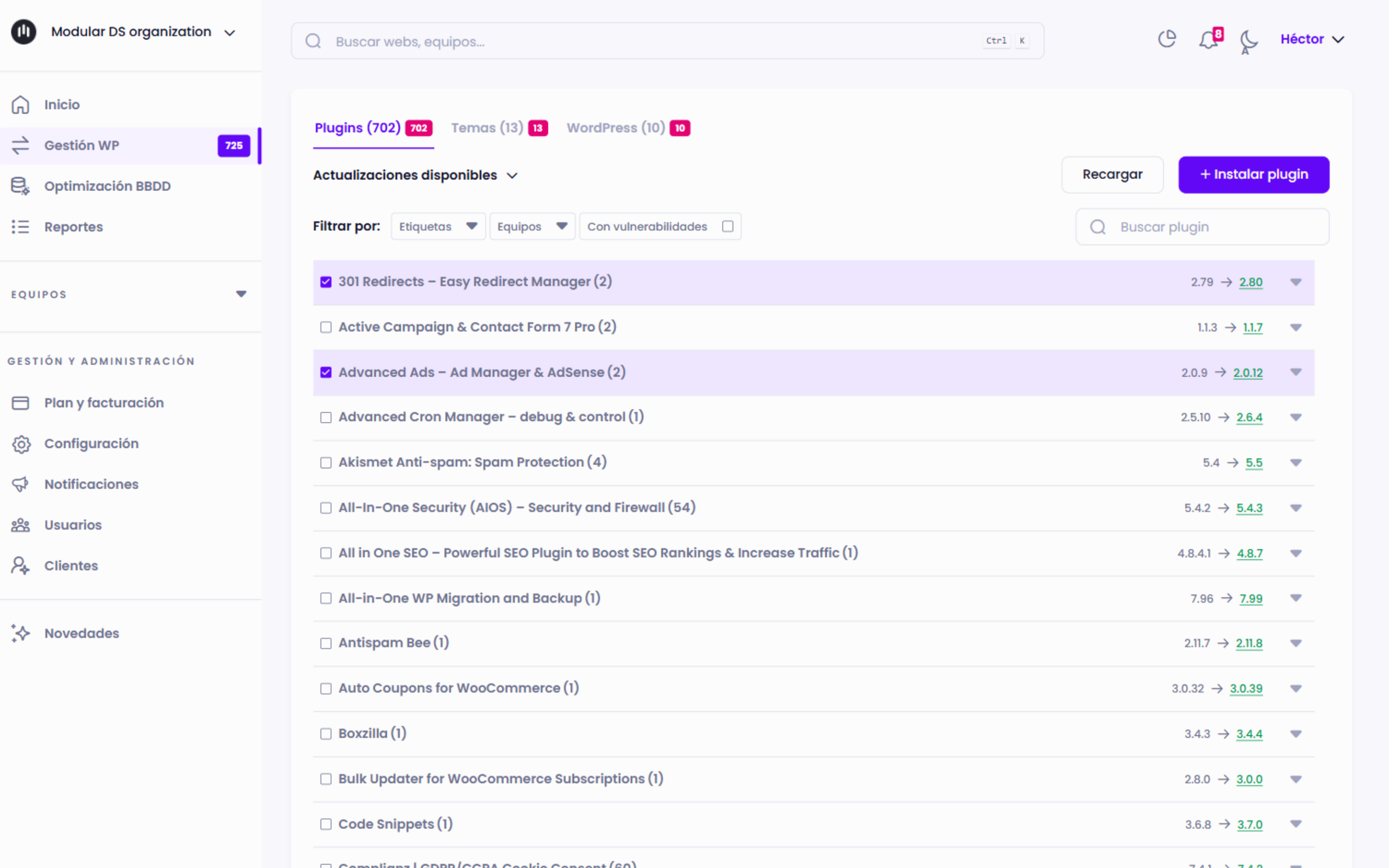Open Optimización BBDD database icon
The height and width of the screenshot is (868, 1389).
pyautogui.click(x=21, y=186)
